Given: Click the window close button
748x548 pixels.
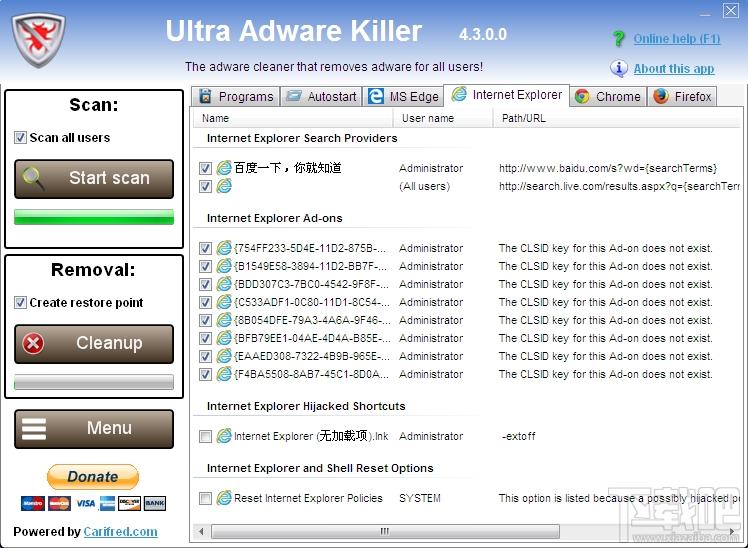Looking at the screenshot, I should point(730,10).
